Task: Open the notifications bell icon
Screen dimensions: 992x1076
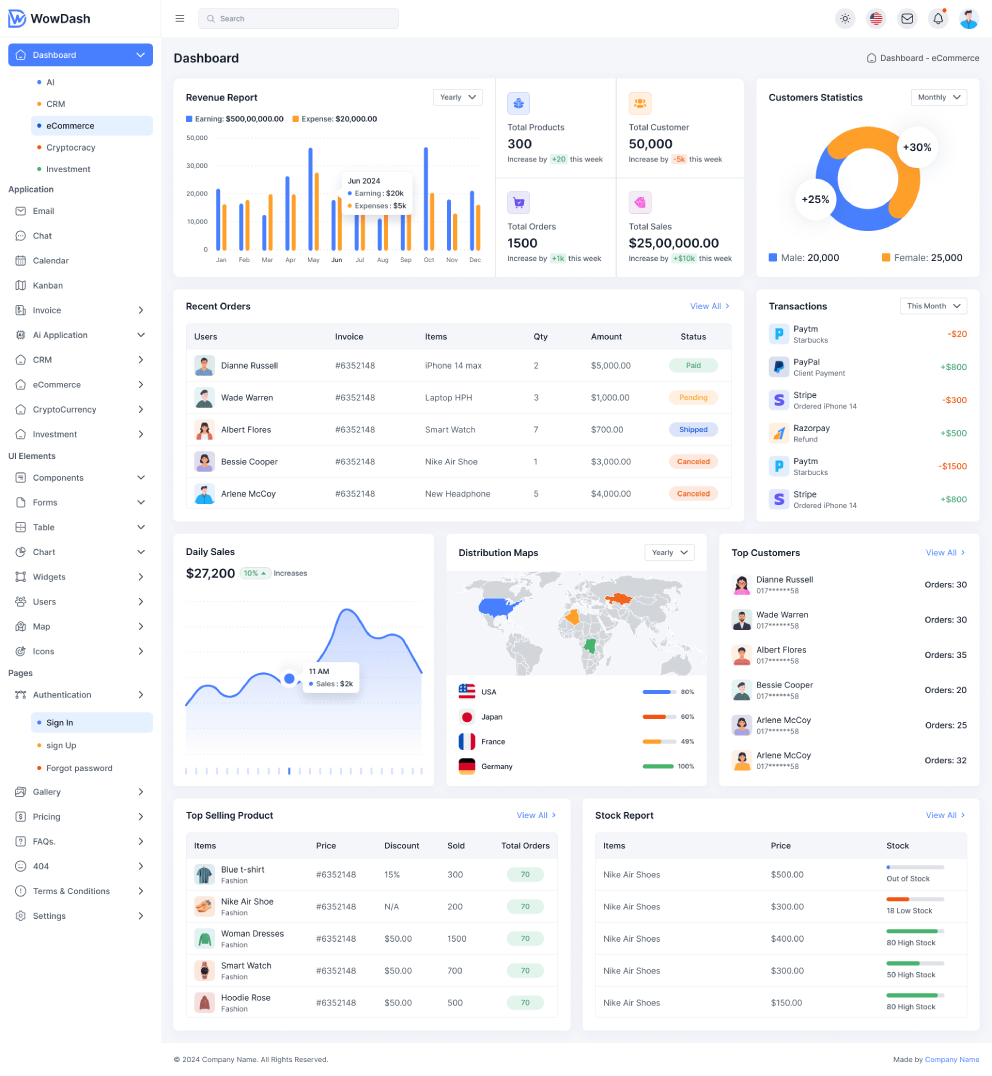Action: [938, 19]
